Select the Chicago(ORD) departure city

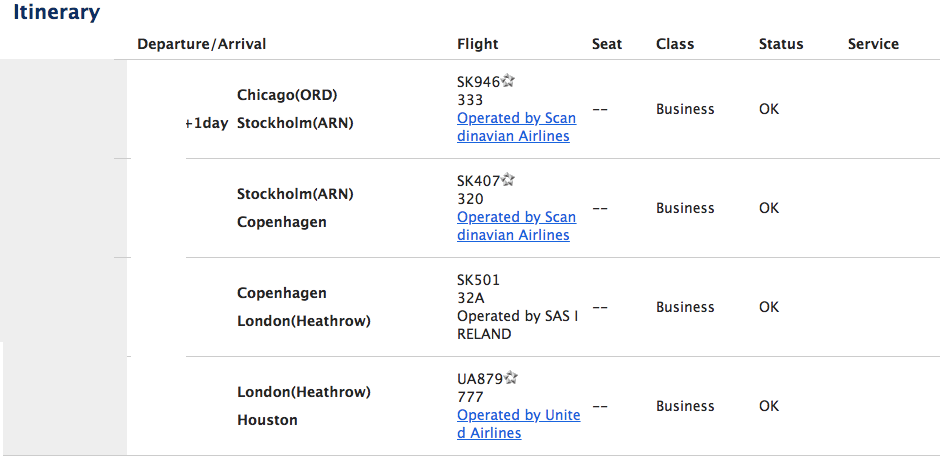(x=287, y=95)
